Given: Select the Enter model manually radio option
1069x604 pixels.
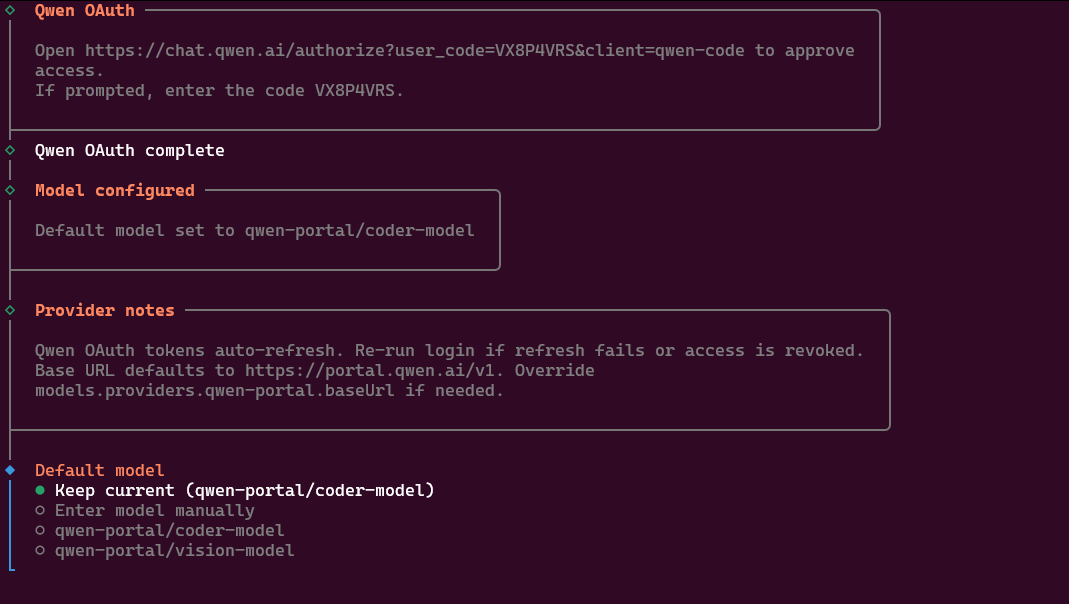Looking at the screenshot, I should pyautogui.click(x=40, y=510).
